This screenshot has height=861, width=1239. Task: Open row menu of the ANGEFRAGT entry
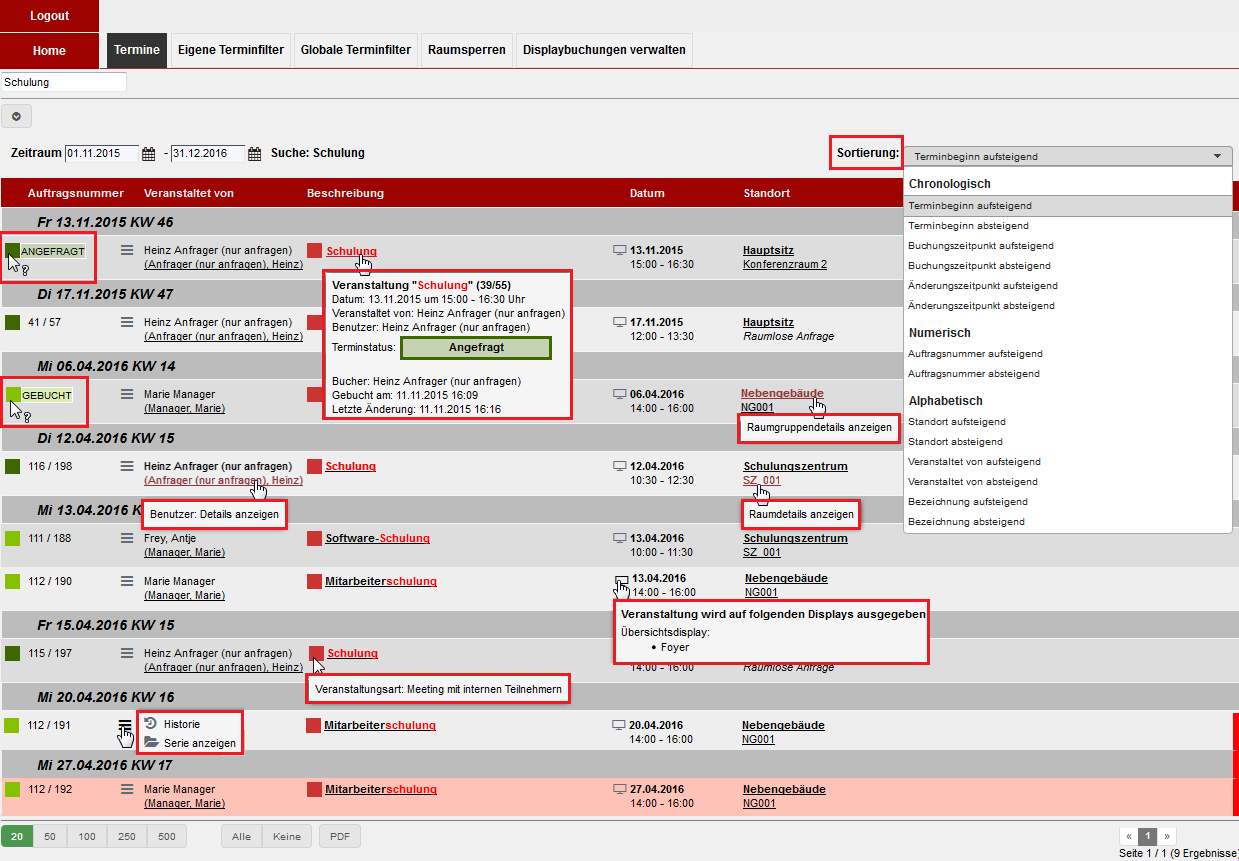click(x=126, y=250)
